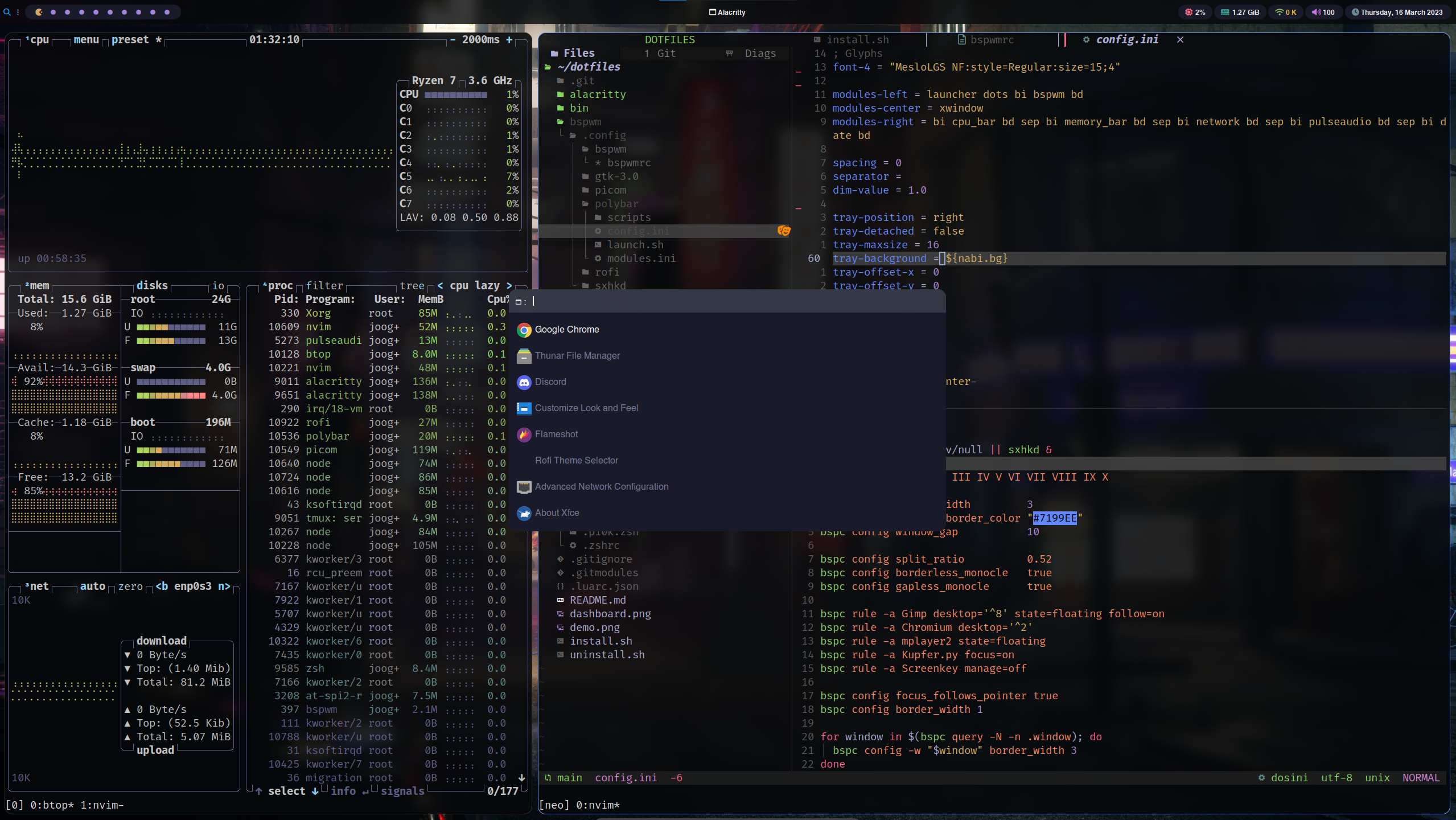Viewport: 1456px width, 820px height.
Task: Toggle zero option in the net panel
Action: 131,586
